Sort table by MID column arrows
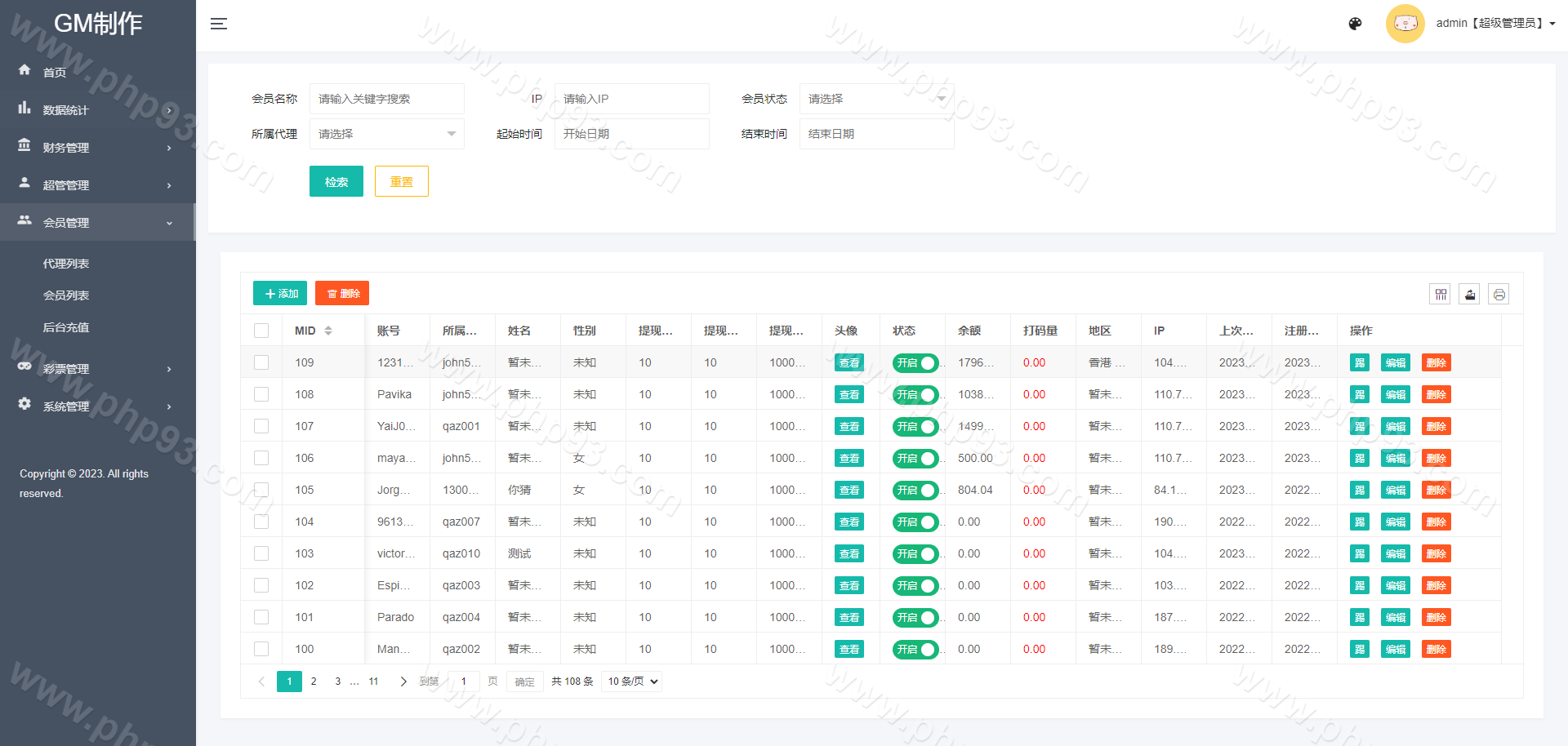The width and height of the screenshot is (1568, 746). coord(328,331)
